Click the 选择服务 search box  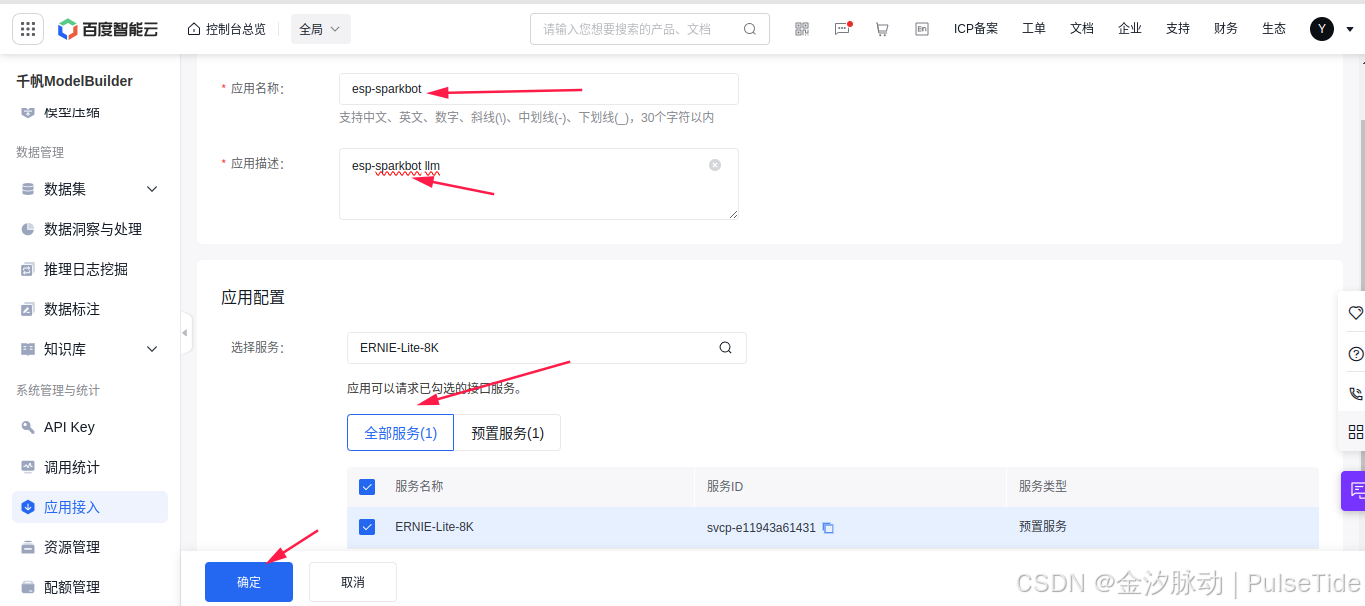(x=547, y=348)
